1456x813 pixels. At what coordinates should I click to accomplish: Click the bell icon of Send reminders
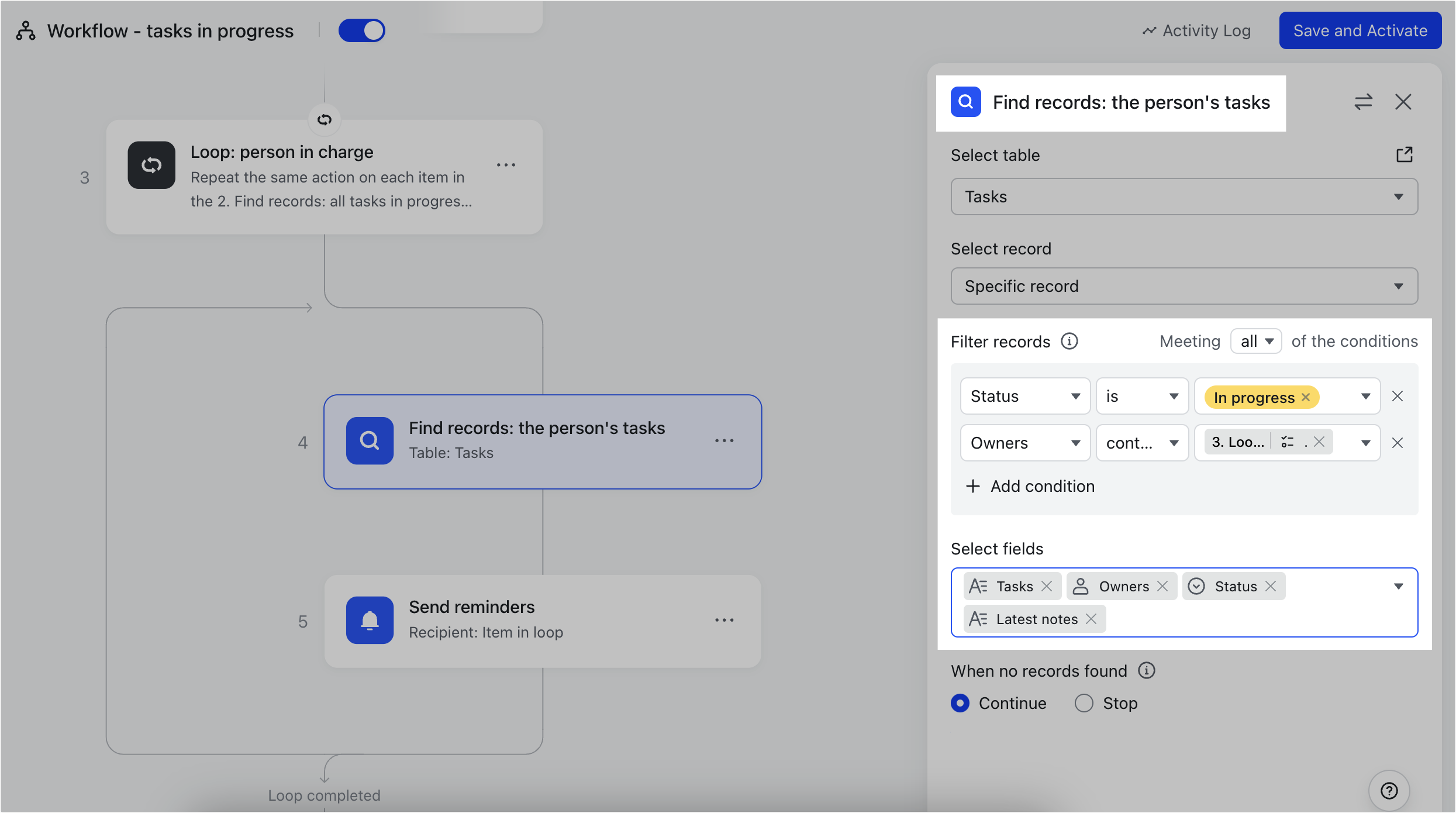pyautogui.click(x=370, y=620)
